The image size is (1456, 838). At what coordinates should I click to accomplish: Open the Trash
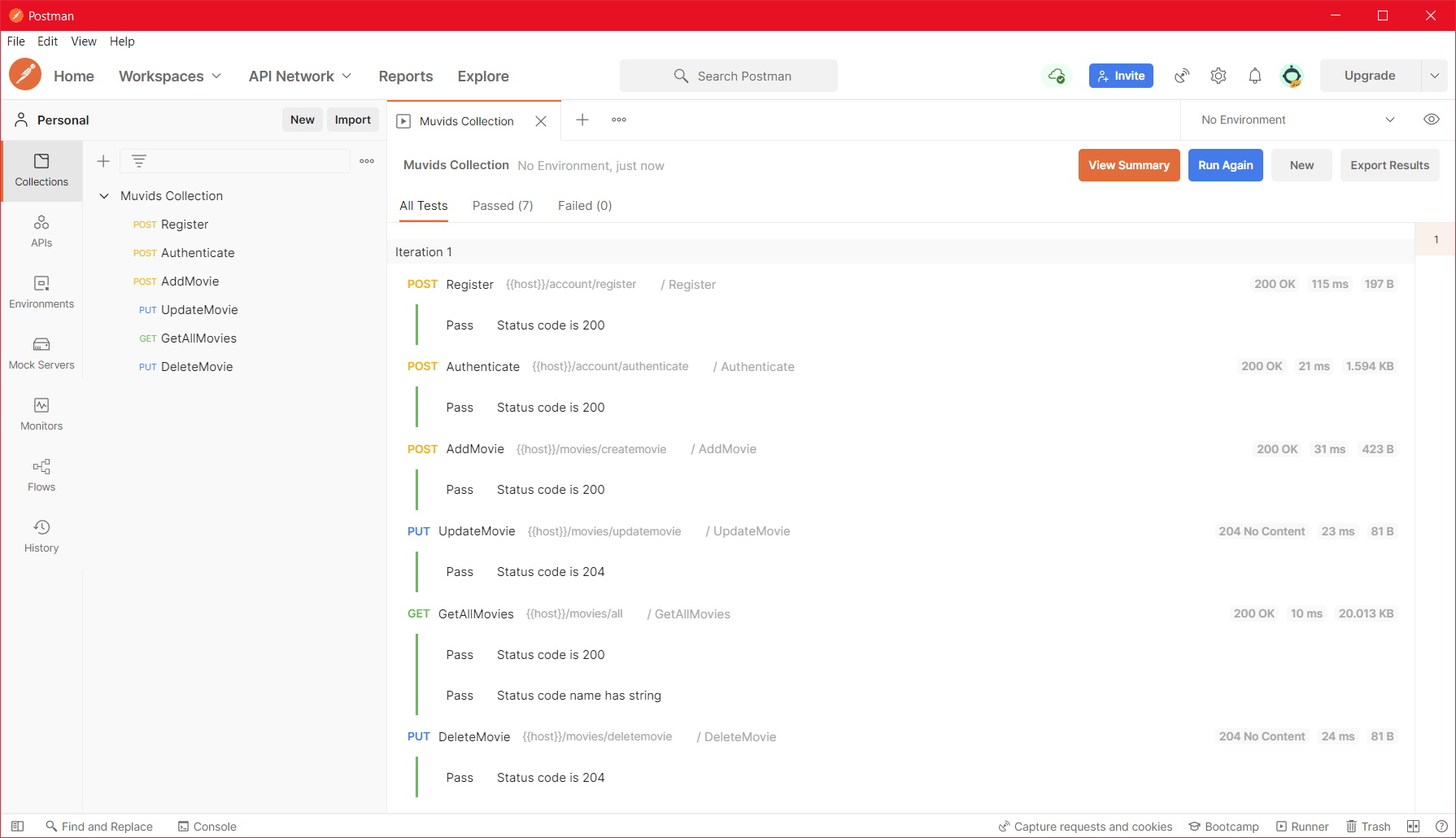tap(1368, 826)
